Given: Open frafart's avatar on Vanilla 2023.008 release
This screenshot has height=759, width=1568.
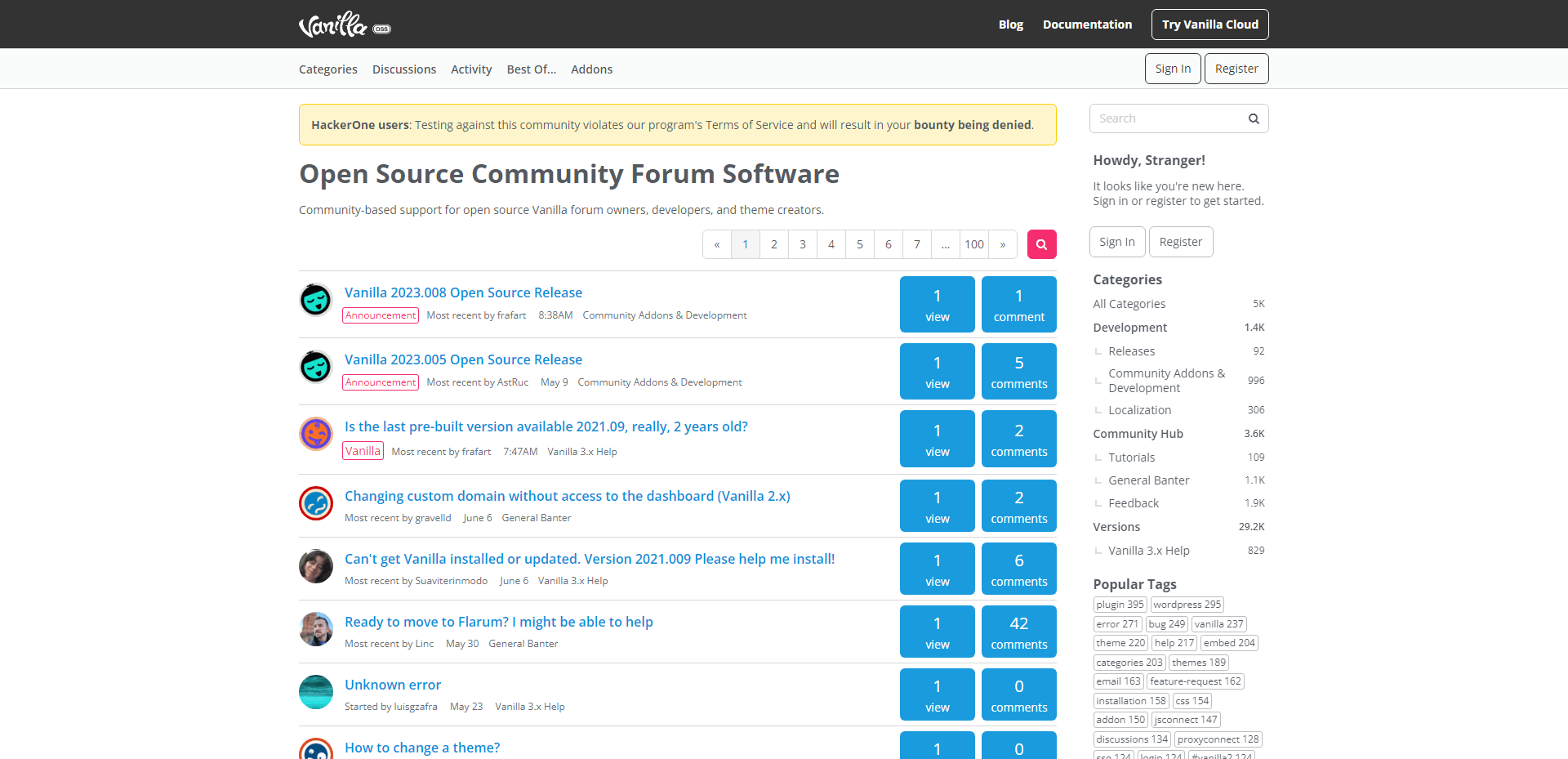Looking at the screenshot, I should tap(315, 300).
